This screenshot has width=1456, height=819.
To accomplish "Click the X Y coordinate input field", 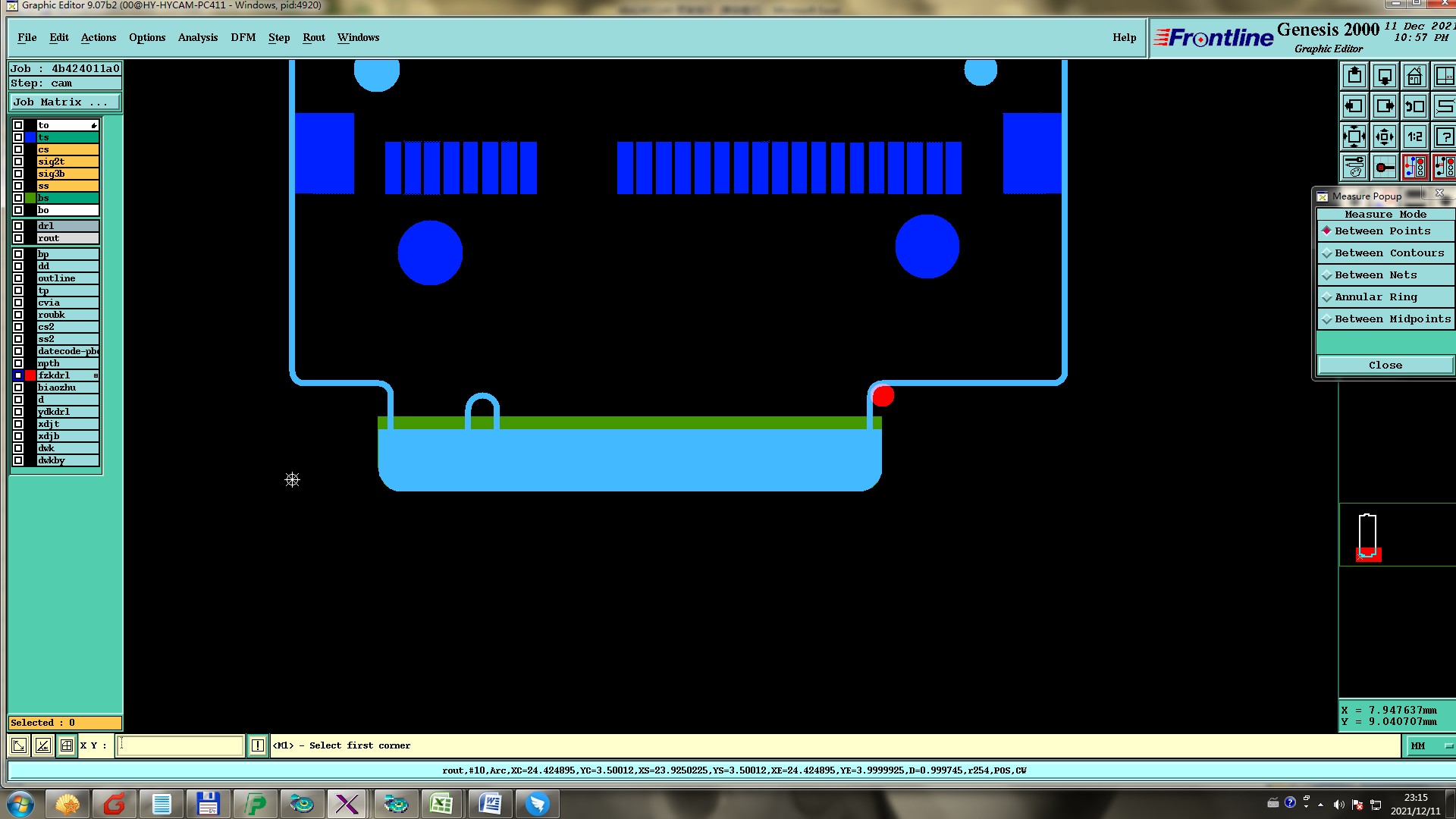I will tap(180, 745).
